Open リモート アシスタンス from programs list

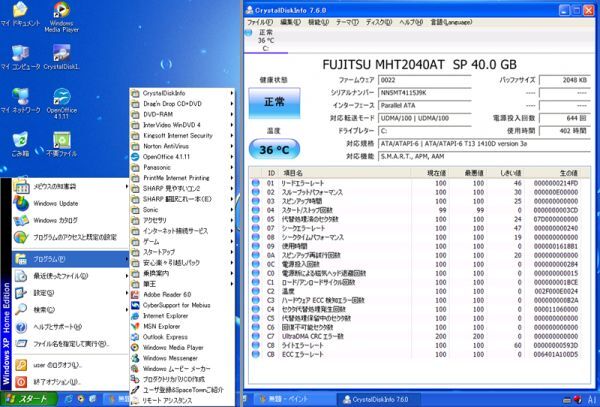click(182, 400)
